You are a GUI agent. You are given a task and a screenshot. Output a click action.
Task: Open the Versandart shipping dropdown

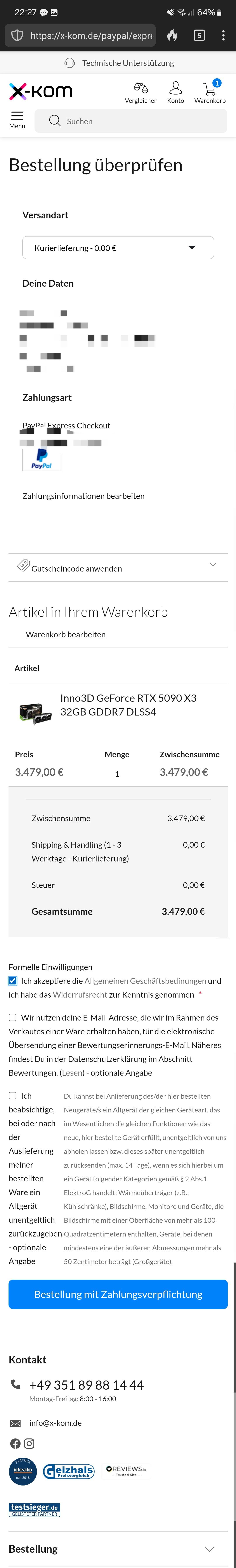click(x=118, y=248)
